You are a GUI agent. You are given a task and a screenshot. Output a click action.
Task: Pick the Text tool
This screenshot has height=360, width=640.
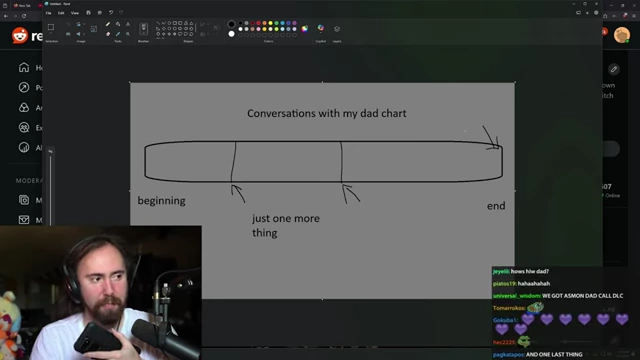(x=128, y=24)
